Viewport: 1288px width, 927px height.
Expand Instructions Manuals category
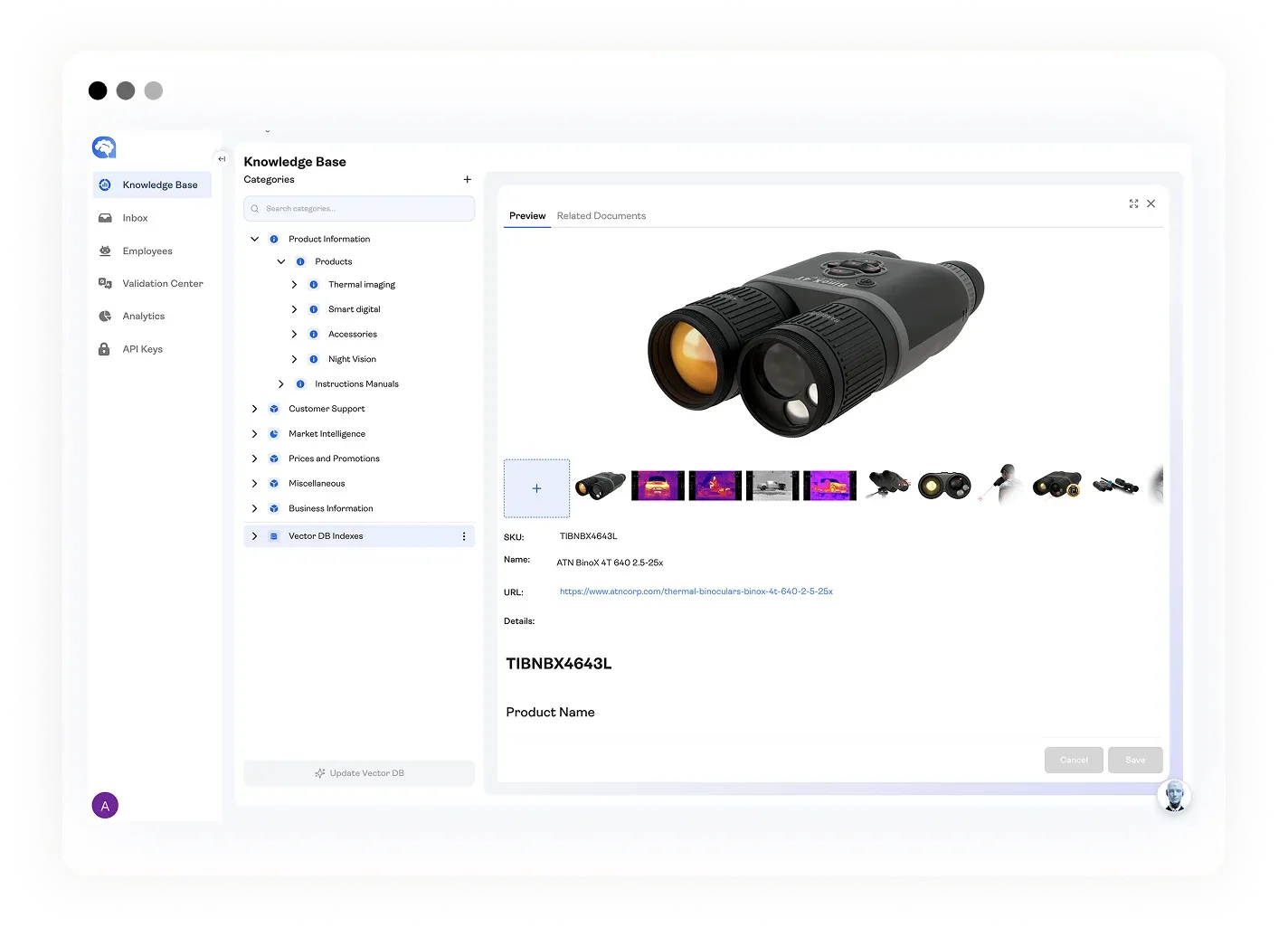(281, 383)
